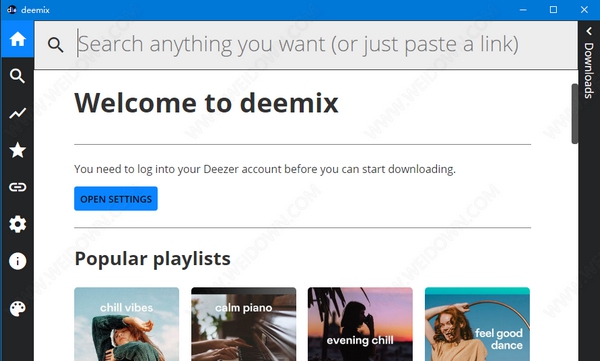Open the About info icon
This screenshot has height=361, width=600.
coord(18,261)
